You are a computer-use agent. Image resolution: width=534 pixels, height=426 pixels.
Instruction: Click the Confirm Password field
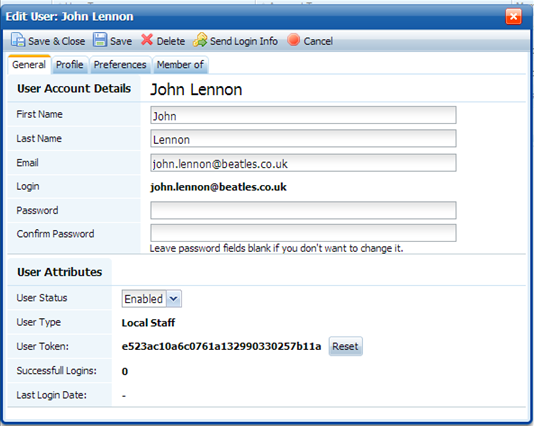point(303,233)
